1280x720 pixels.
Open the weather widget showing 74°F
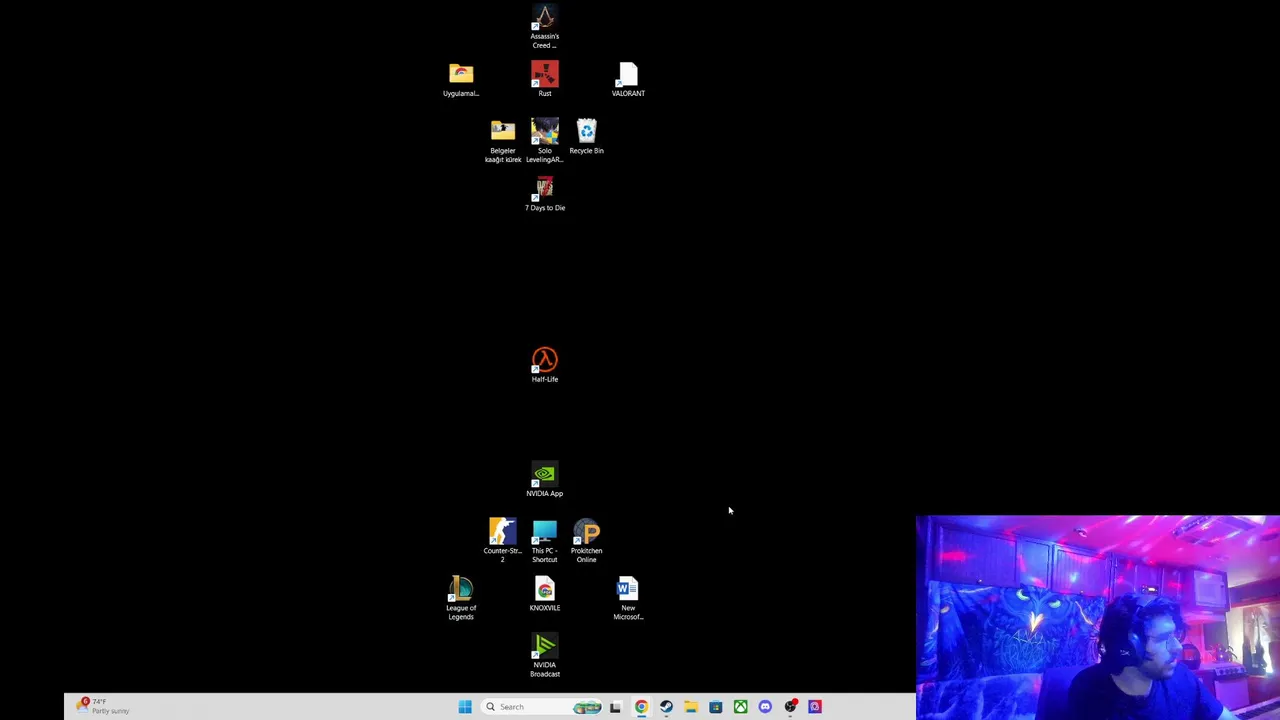point(103,706)
